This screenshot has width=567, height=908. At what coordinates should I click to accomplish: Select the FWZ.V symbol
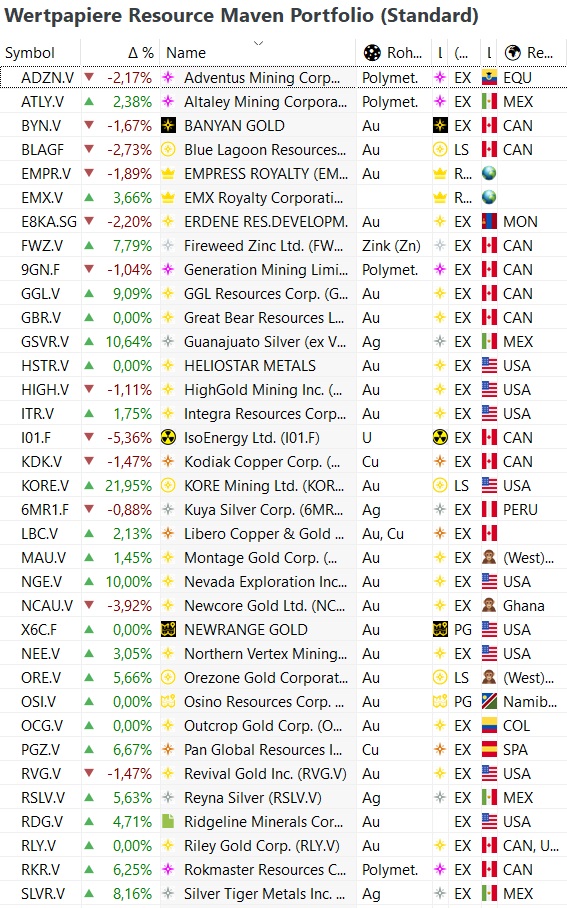point(42,246)
